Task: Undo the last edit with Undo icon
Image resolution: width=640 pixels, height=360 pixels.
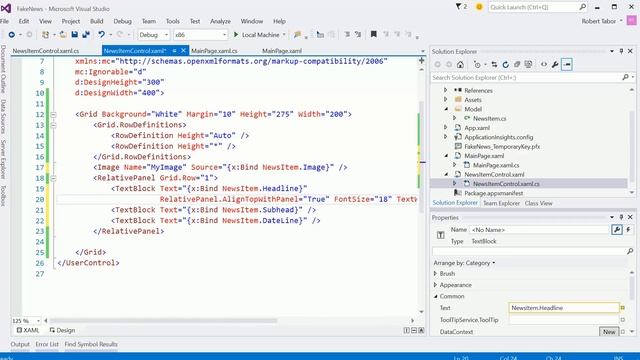Action: [x=101, y=35]
